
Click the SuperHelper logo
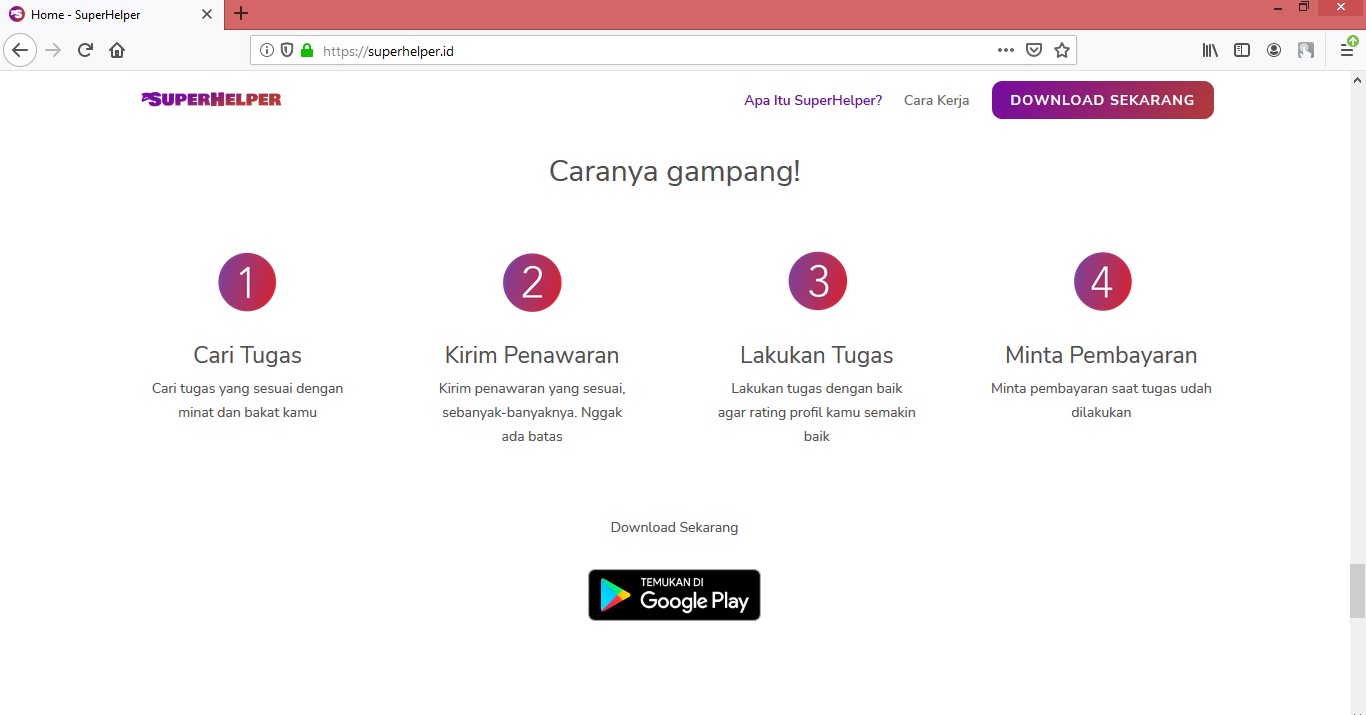point(210,99)
